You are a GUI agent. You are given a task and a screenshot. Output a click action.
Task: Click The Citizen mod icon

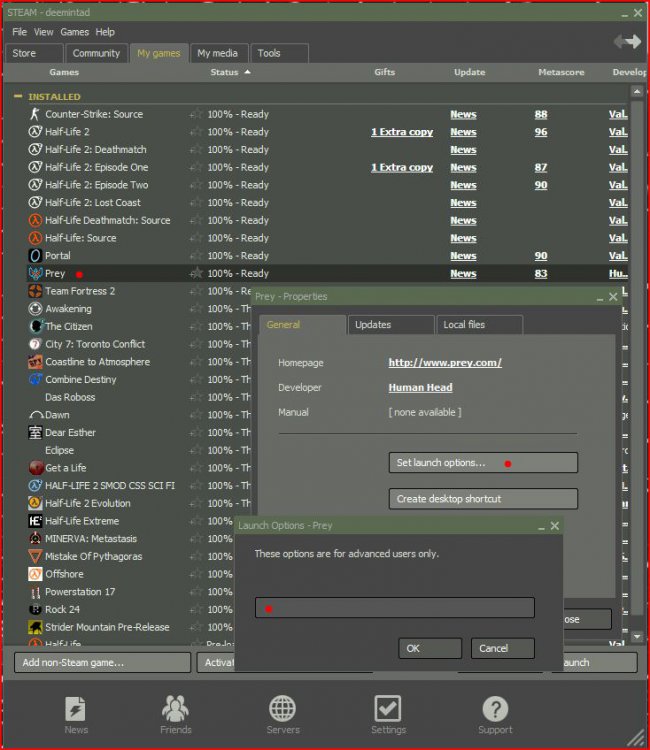(x=36, y=327)
